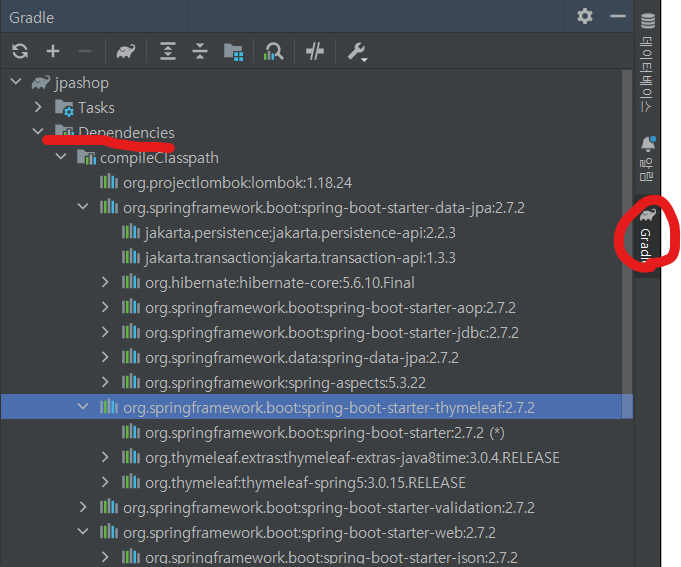Click spring-boot-starter-data-jpa:2.7.2 text
This screenshot has width=681, height=567.
[324, 208]
